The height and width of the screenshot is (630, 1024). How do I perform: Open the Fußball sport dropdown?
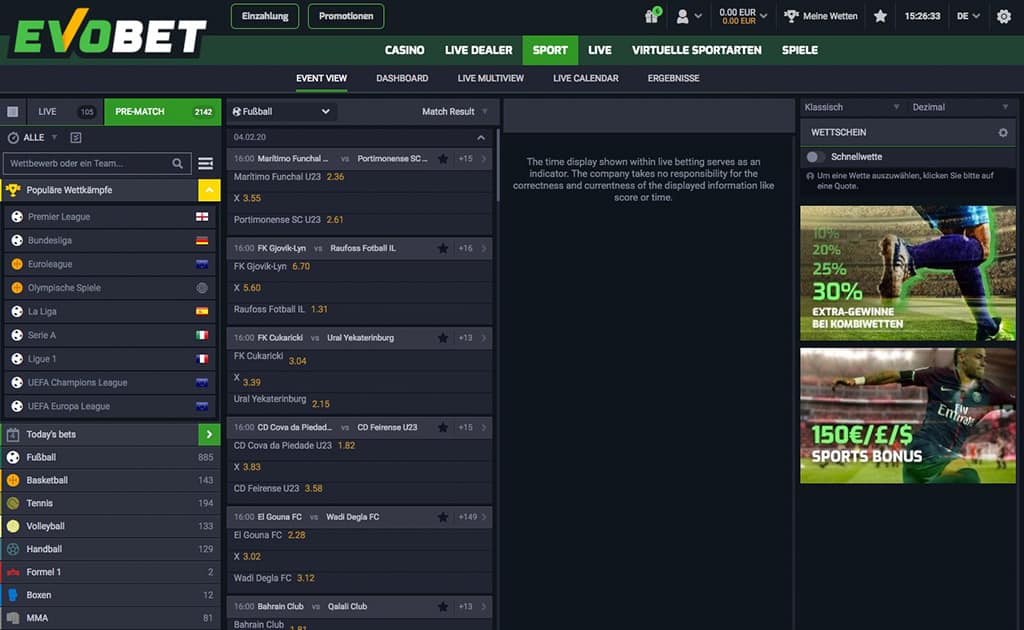282,112
